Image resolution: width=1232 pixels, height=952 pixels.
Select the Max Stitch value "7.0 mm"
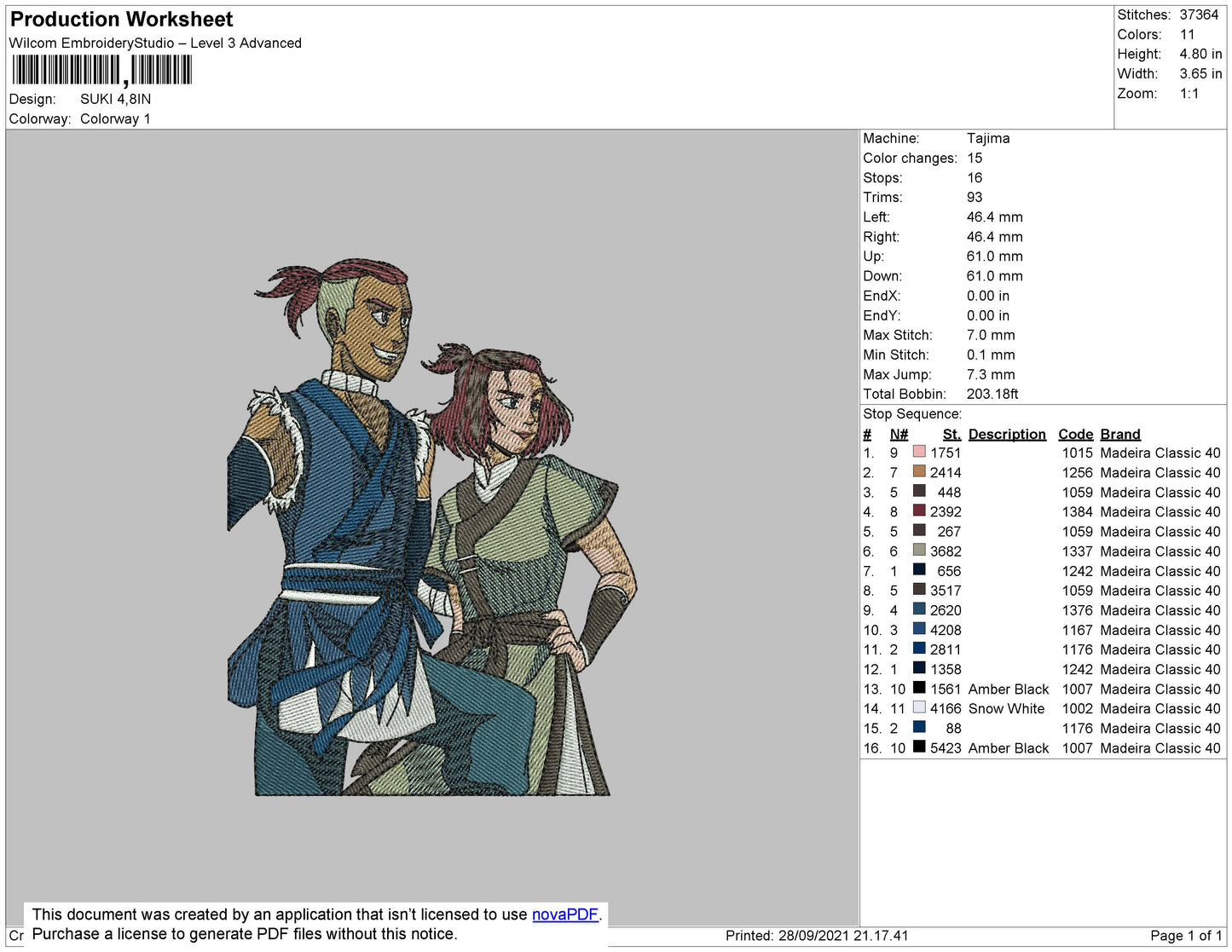pyautogui.click(x=991, y=335)
